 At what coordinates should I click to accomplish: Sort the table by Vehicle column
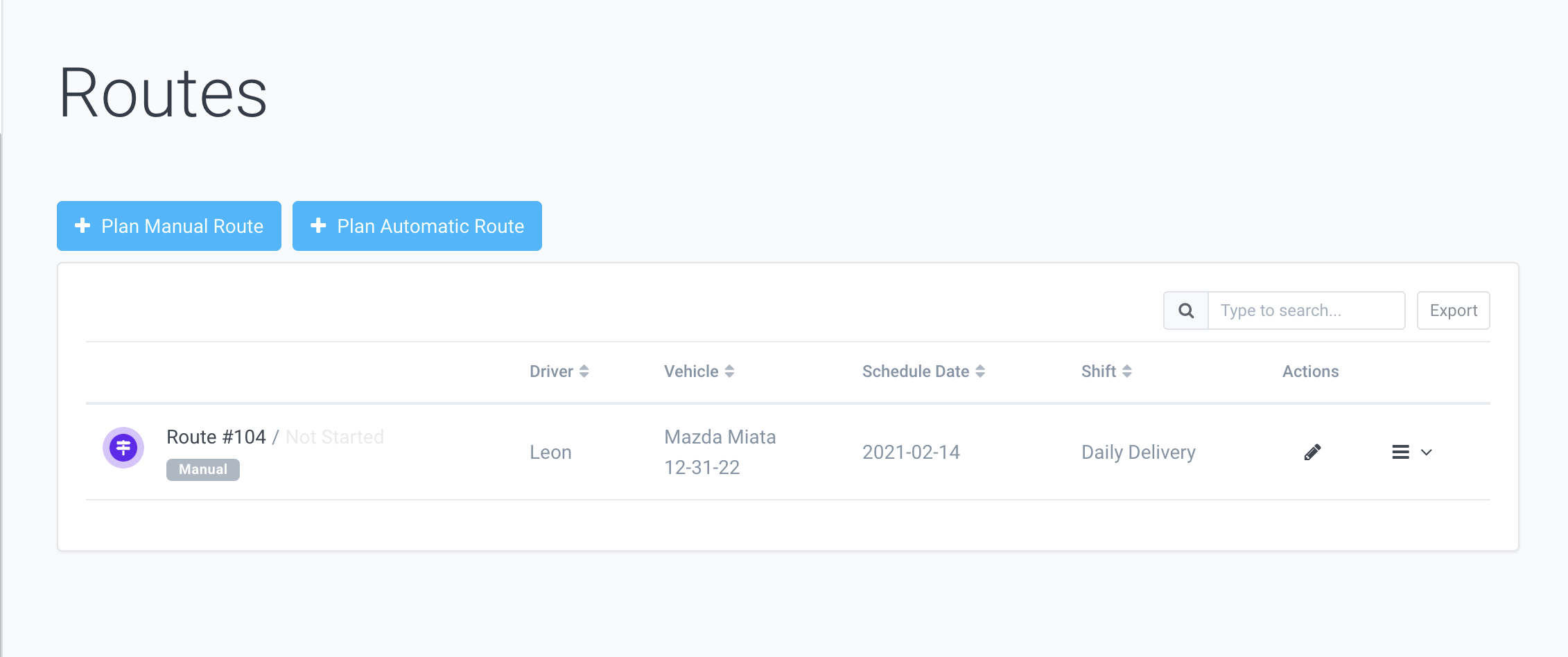(x=699, y=371)
